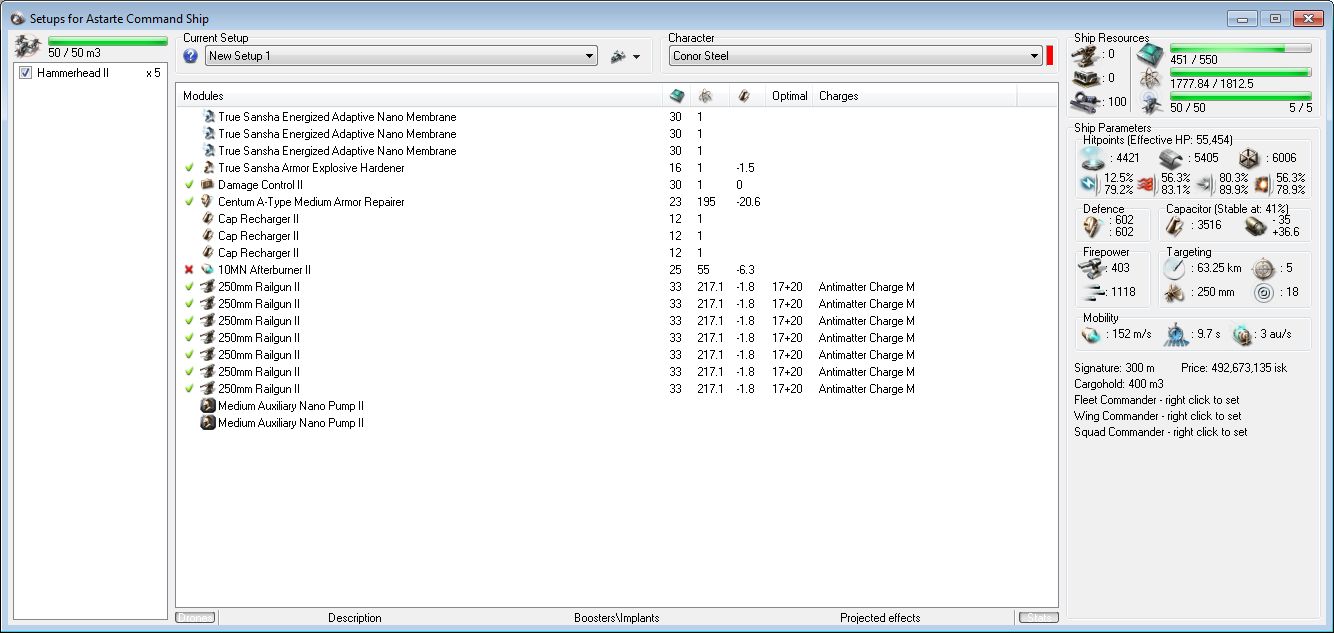Viewport: 1334px width, 633px height.
Task: Click the capacitor usage column header icon
Action: pos(743,96)
